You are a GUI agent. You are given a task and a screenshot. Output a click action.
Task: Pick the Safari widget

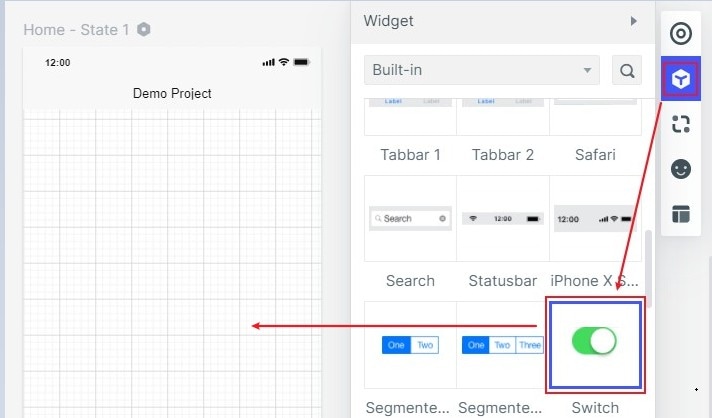tap(595, 118)
